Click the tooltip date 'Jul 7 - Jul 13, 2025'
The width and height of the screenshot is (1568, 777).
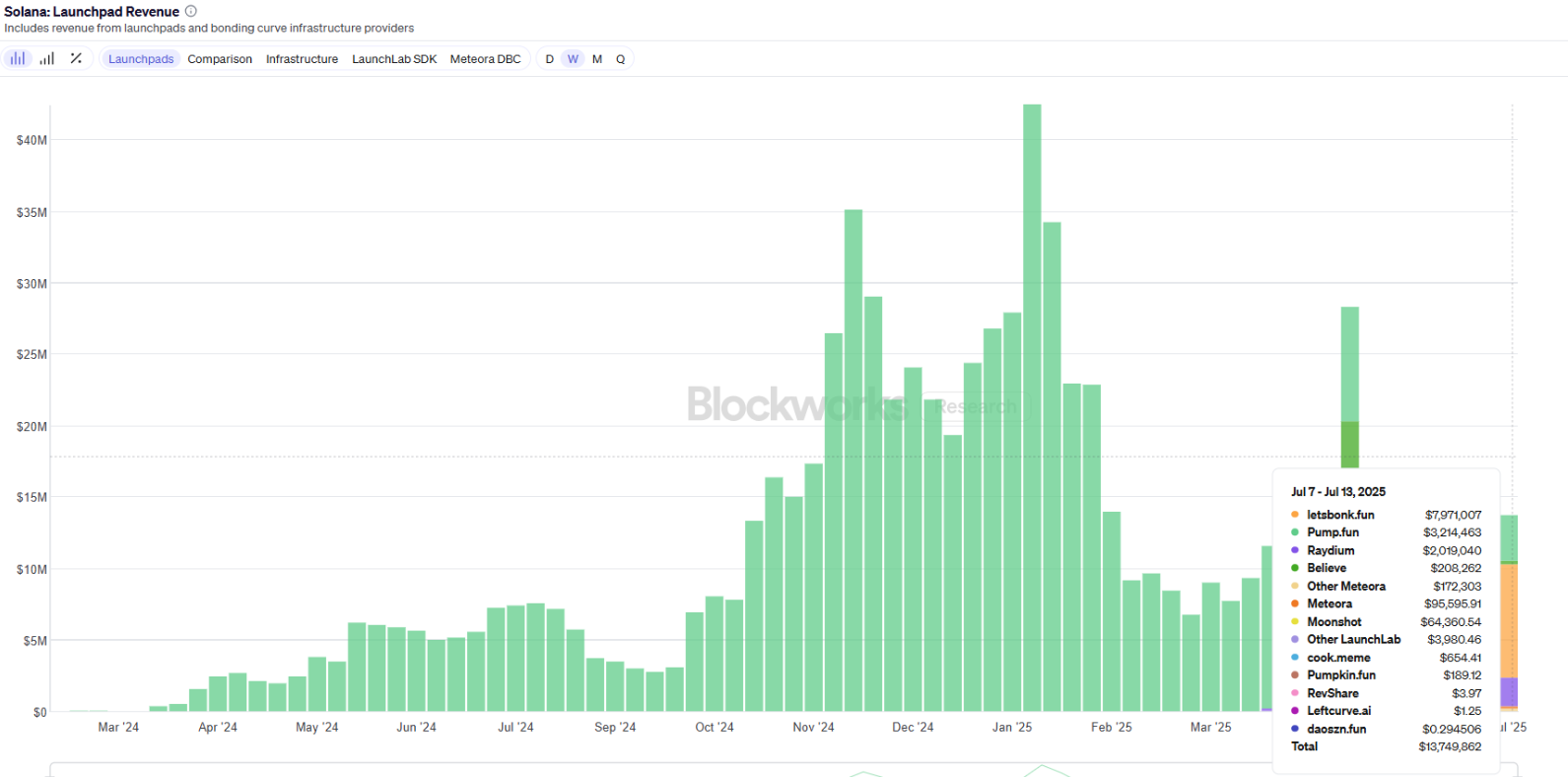(1338, 491)
